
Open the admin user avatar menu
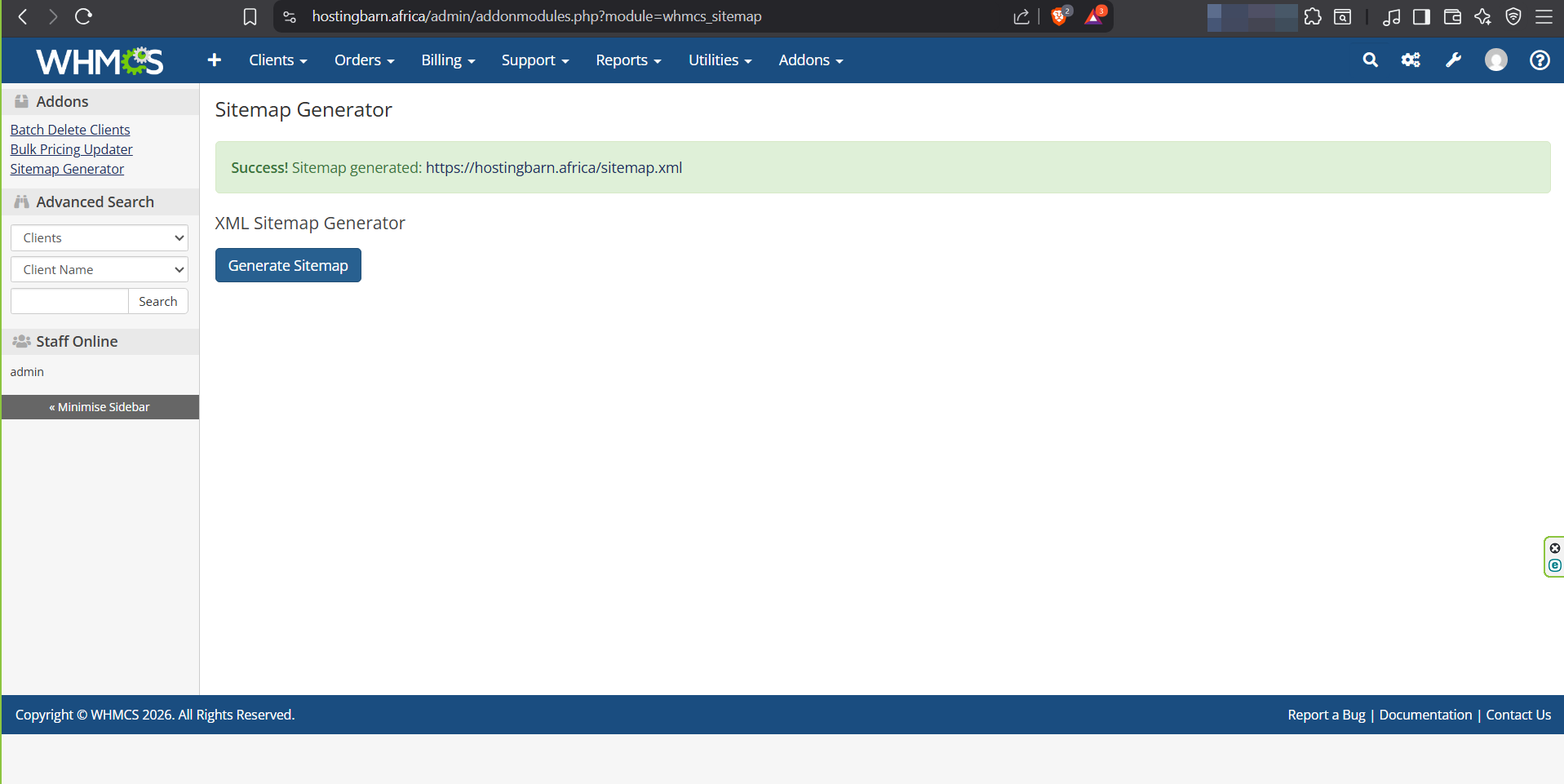tap(1495, 60)
